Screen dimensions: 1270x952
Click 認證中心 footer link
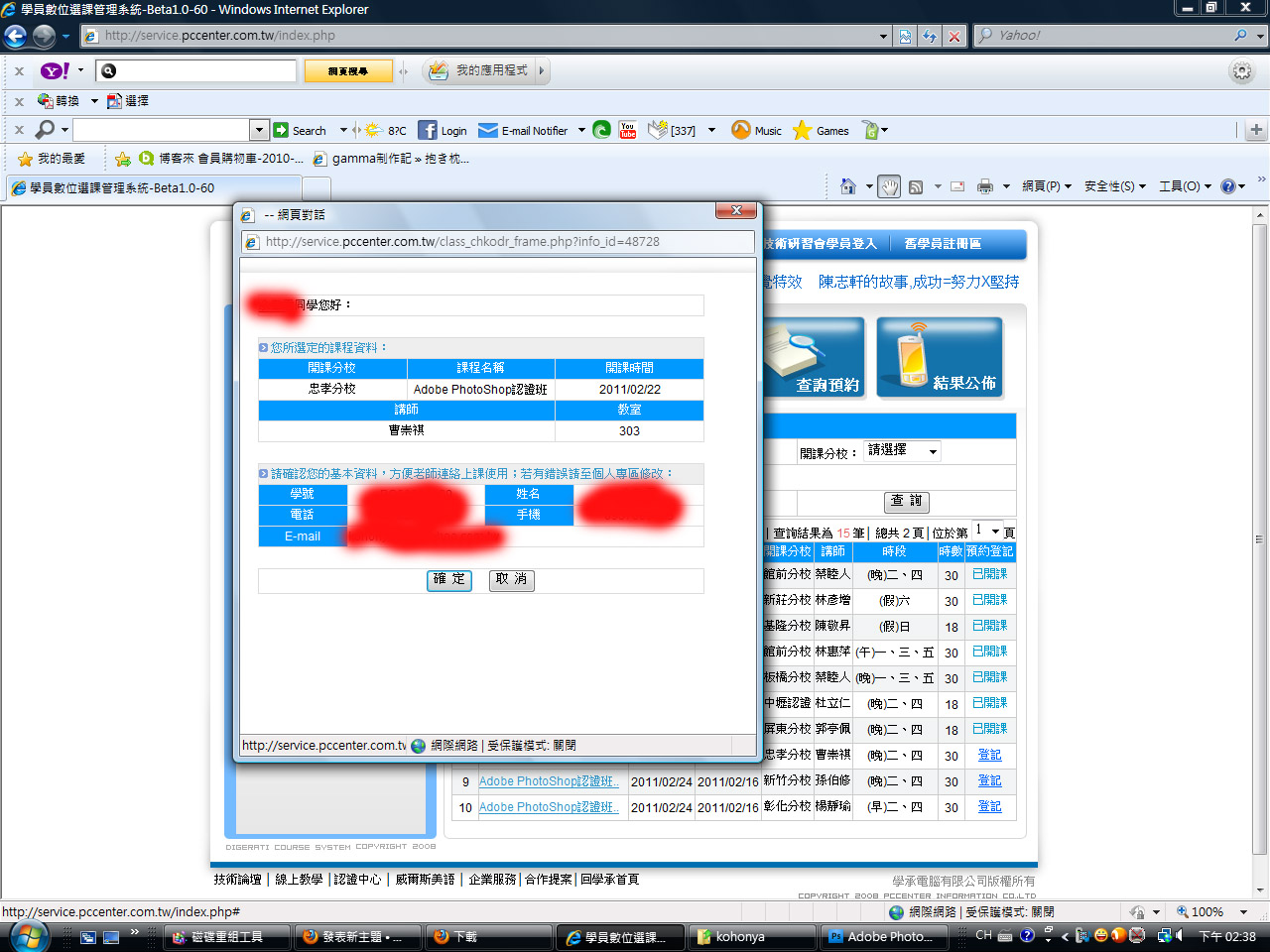coord(357,880)
